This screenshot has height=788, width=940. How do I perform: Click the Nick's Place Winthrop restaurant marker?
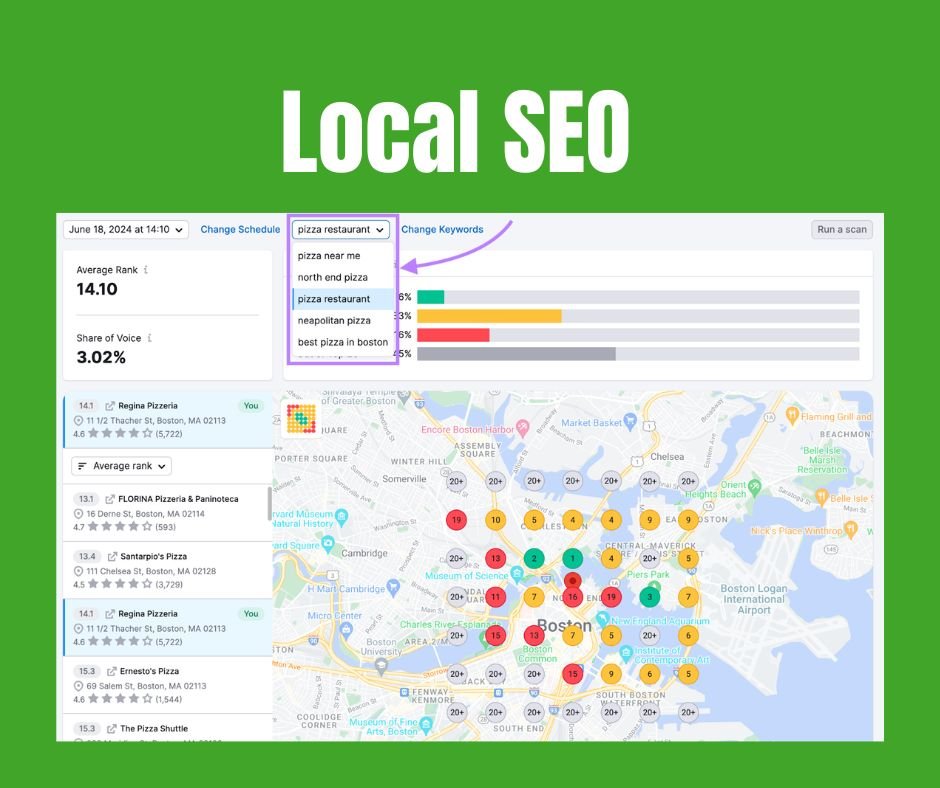coord(851,529)
